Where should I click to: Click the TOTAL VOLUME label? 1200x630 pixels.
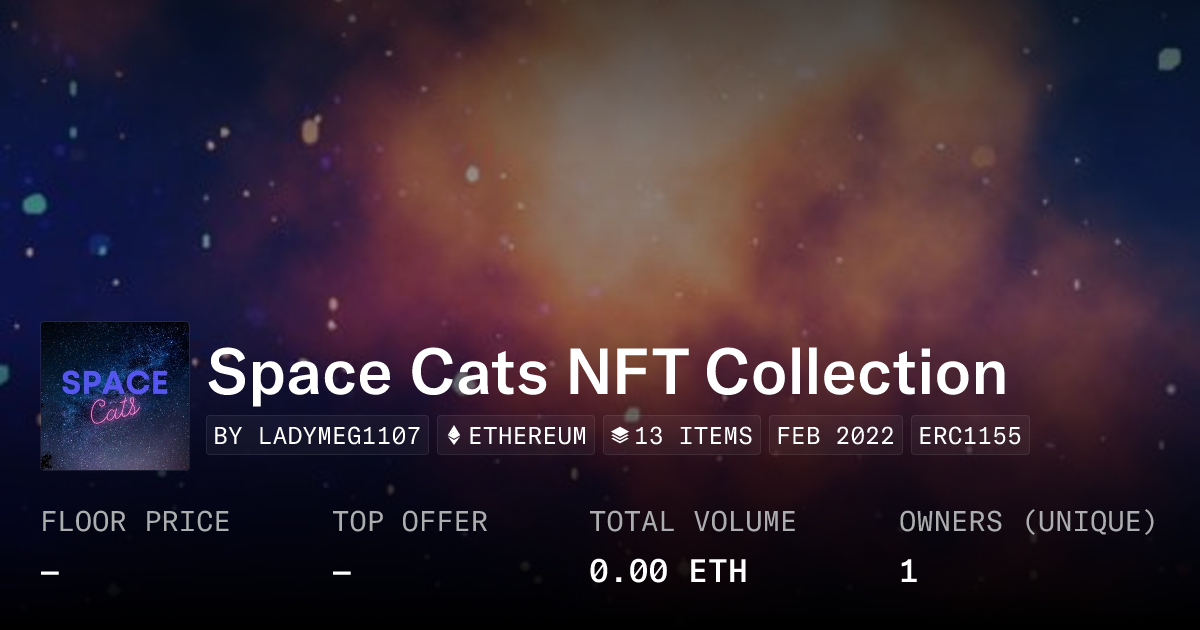point(692,521)
